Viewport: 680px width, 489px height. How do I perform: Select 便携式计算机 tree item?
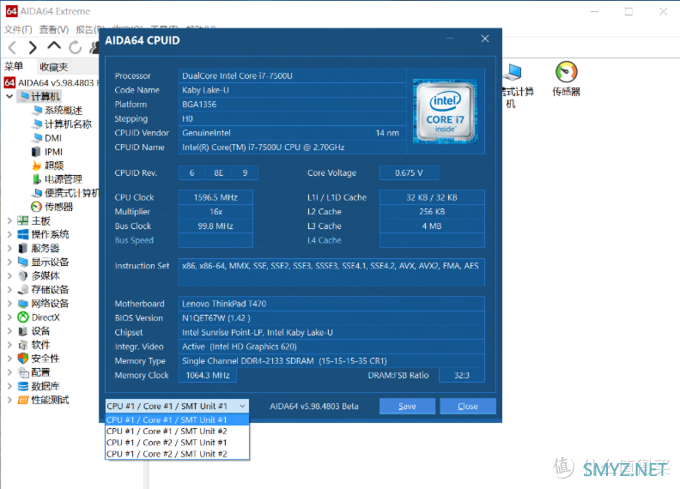72,193
